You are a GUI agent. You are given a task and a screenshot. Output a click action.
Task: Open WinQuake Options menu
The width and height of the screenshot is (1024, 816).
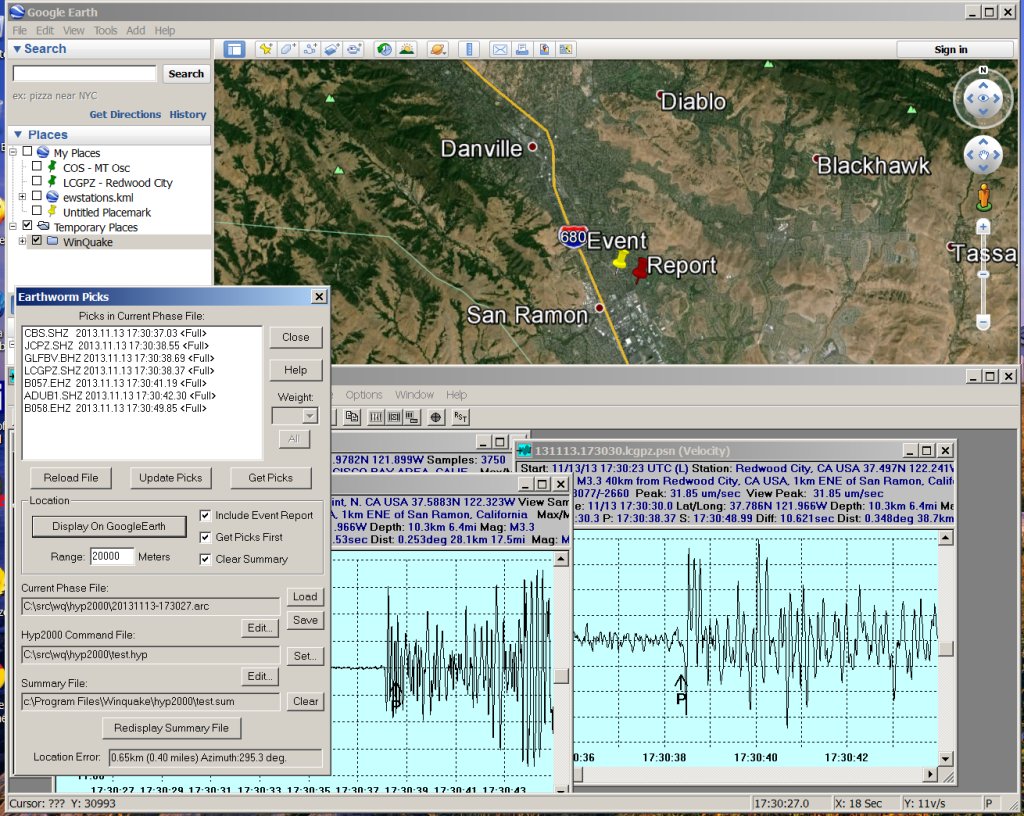point(364,395)
